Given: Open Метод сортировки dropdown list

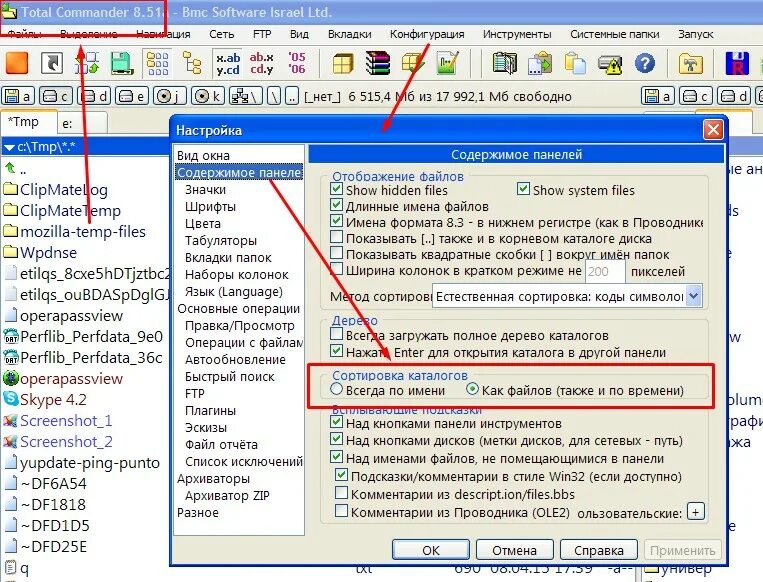Looking at the screenshot, I should pyautogui.click(x=694, y=296).
